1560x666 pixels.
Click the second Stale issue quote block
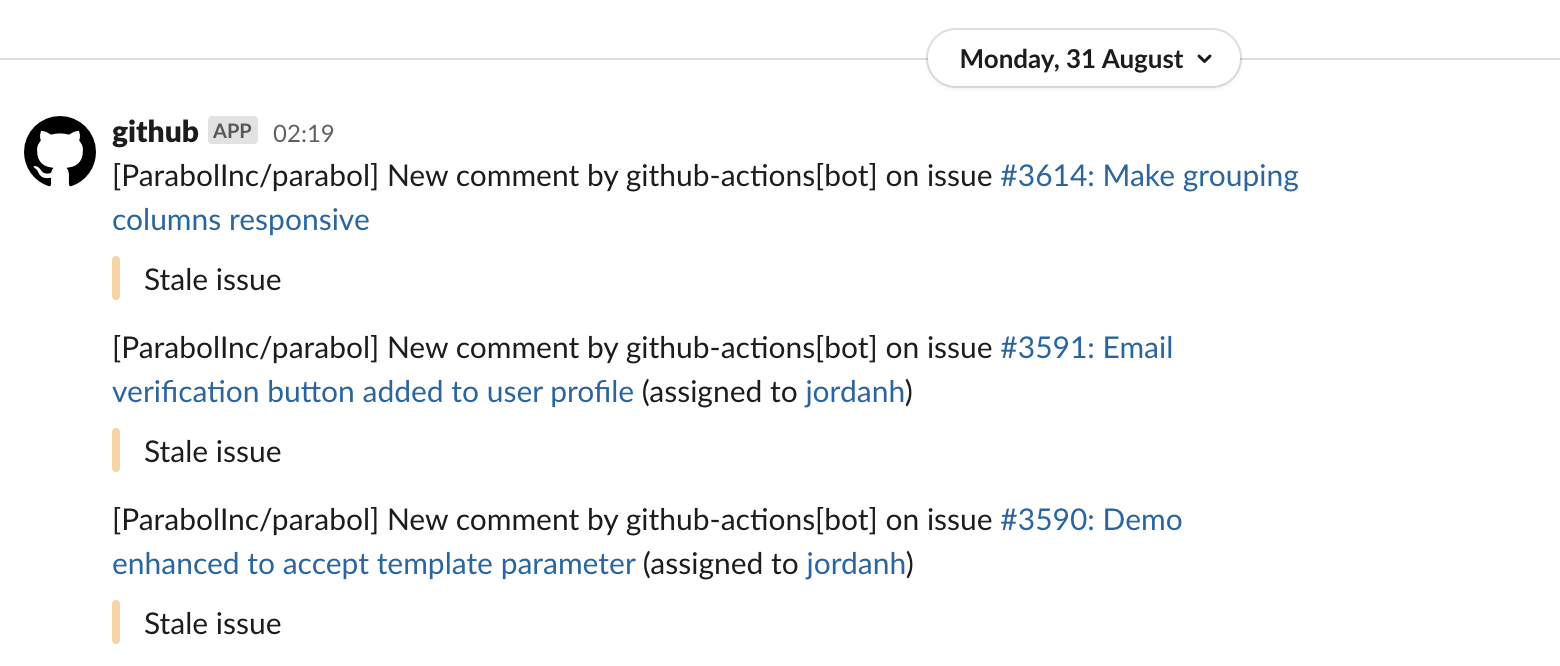[x=212, y=451]
